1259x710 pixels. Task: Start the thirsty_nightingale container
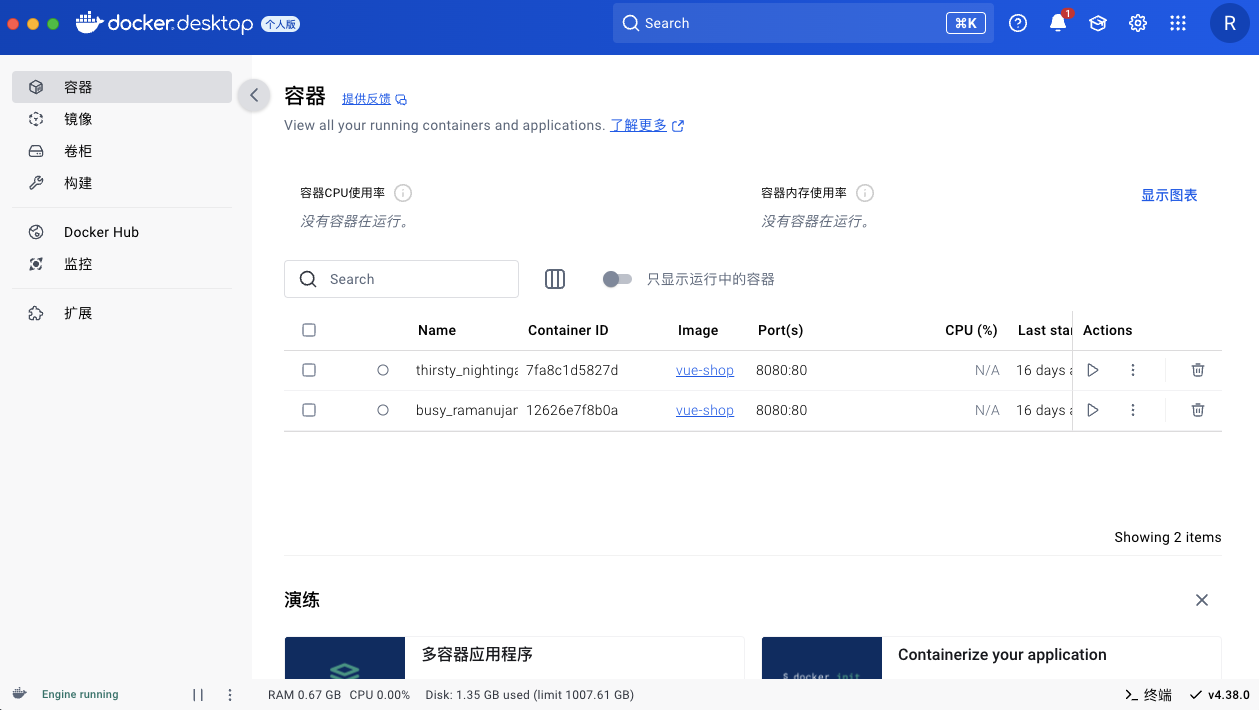click(x=1092, y=370)
